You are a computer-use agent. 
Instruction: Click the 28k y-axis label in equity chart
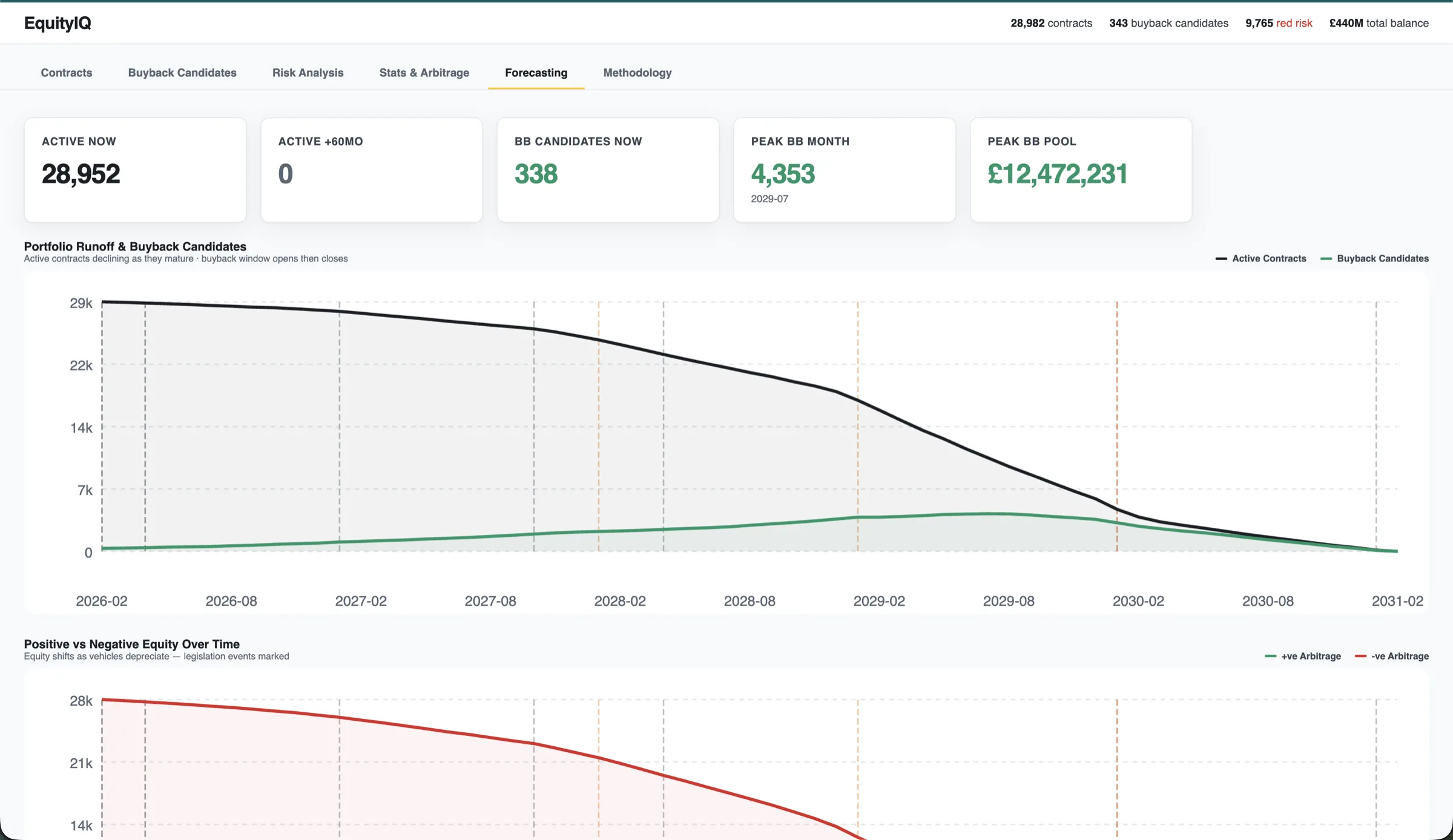[x=81, y=701]
